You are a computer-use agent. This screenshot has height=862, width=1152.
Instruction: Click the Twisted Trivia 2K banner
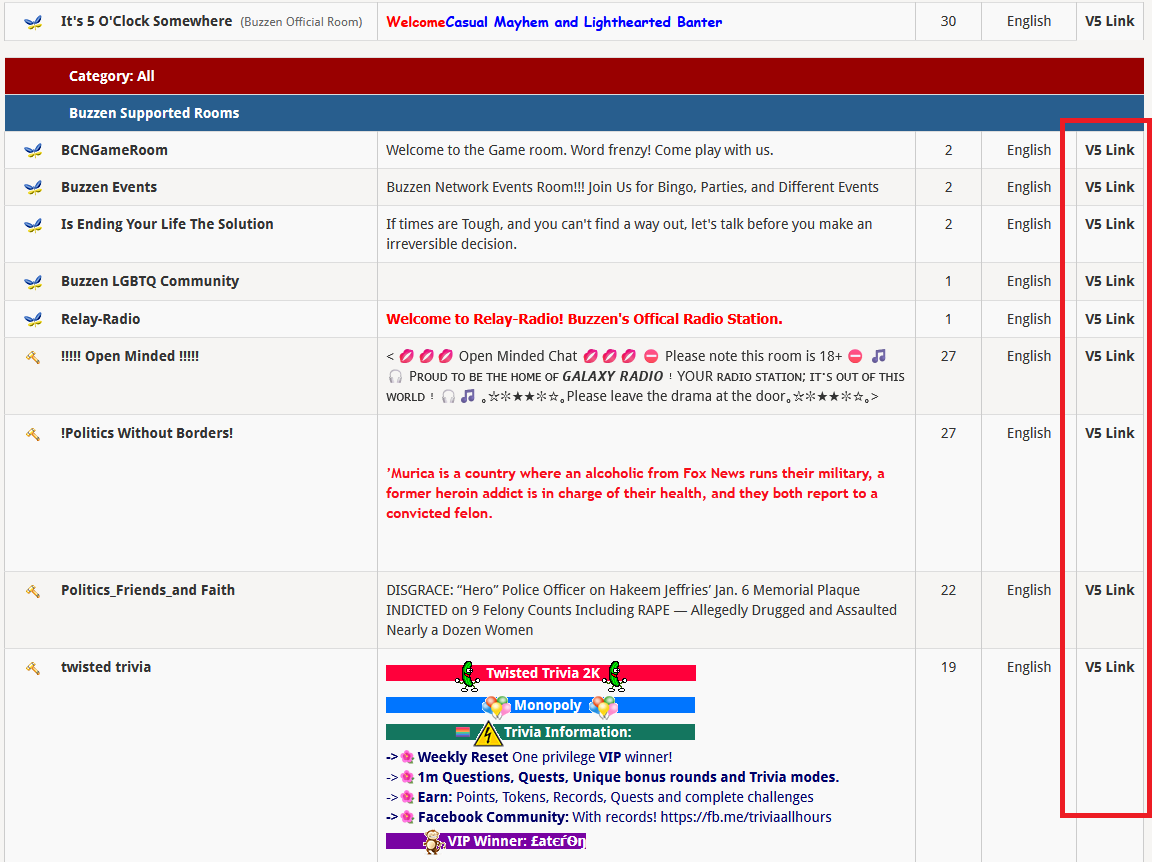point(541,673)
